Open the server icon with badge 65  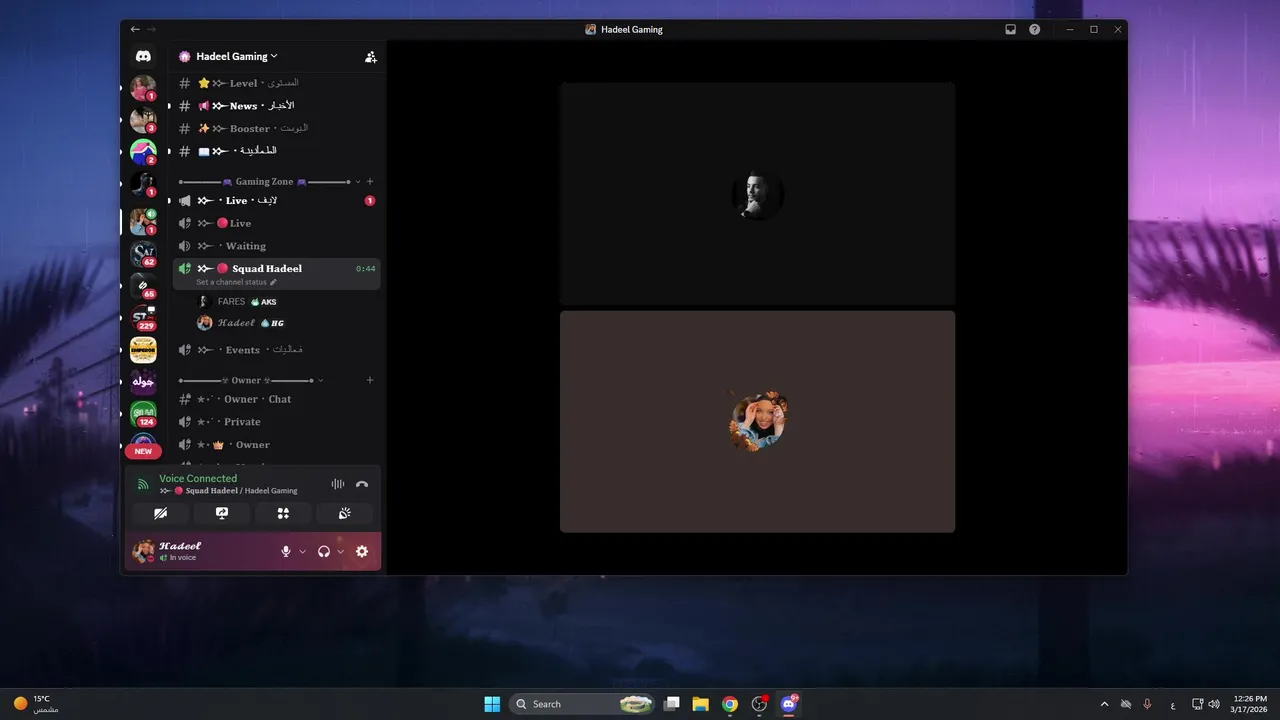143,286
